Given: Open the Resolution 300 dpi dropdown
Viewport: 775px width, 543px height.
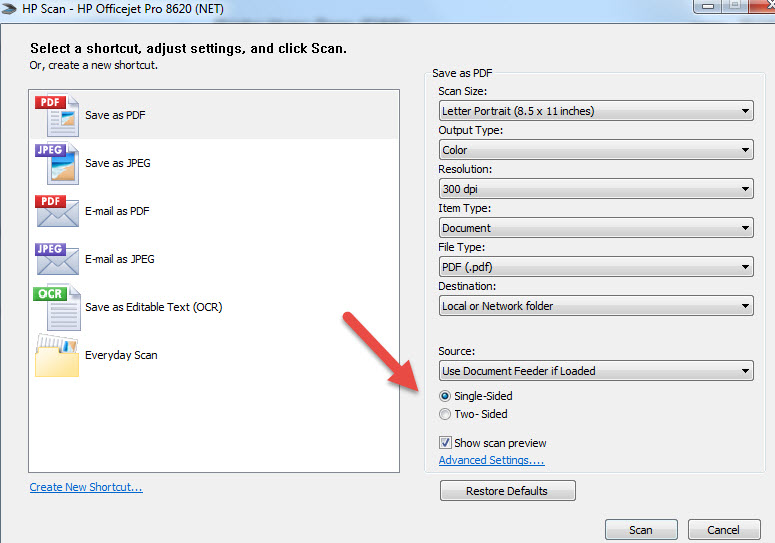Looking at the screenshot, I should click(x=596, y=189).
